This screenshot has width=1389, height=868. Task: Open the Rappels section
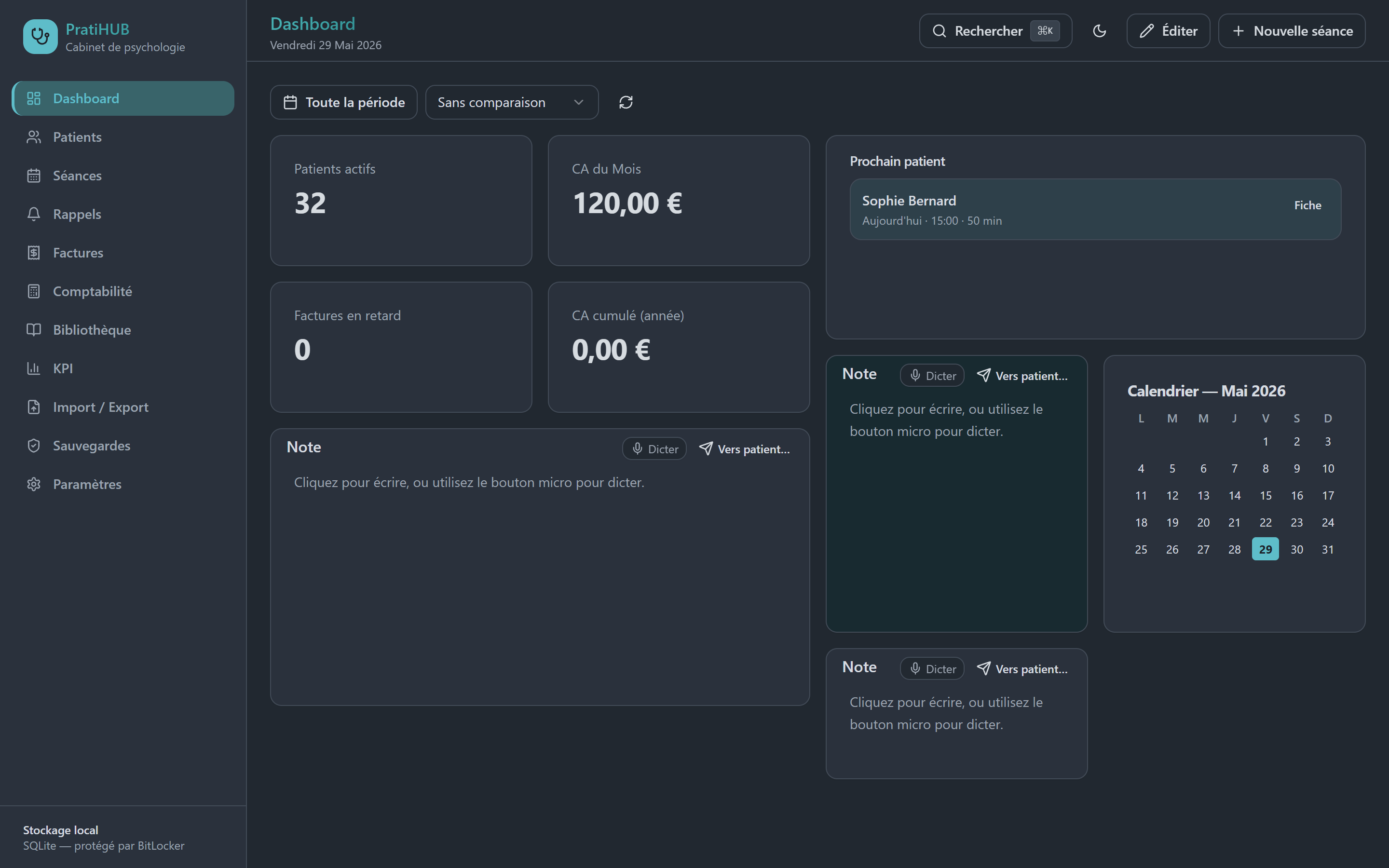(123, 214)
